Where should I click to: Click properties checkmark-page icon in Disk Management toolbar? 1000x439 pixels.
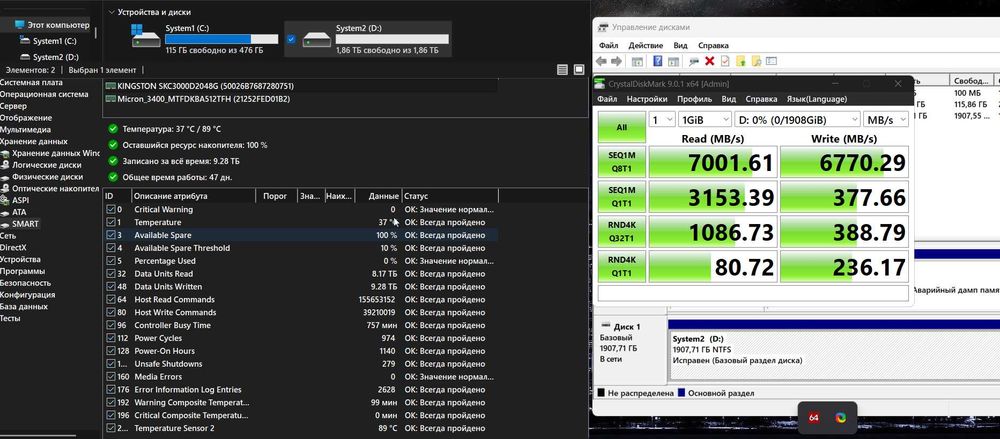pyautogui.click(x=725, y=61)
